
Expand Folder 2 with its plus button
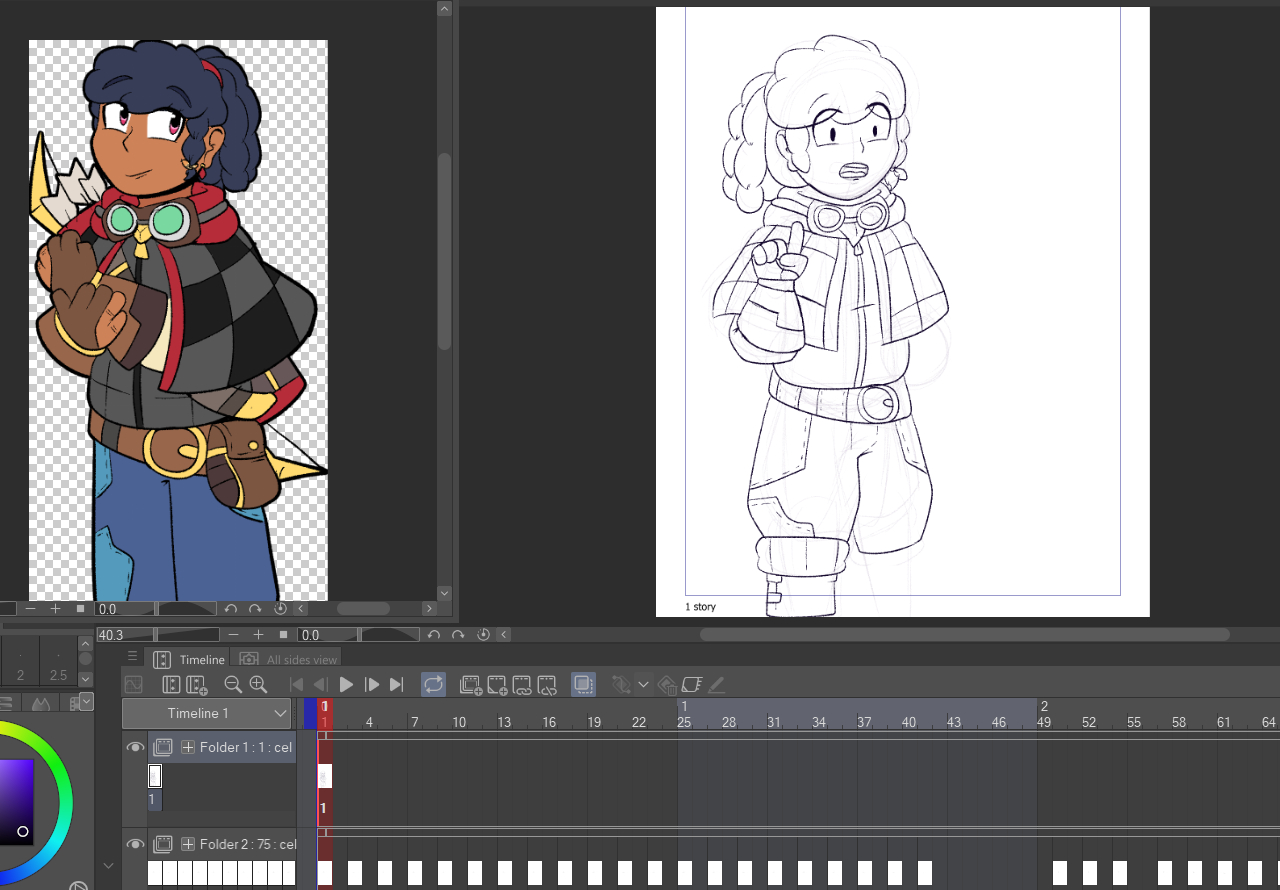[187, 844]
